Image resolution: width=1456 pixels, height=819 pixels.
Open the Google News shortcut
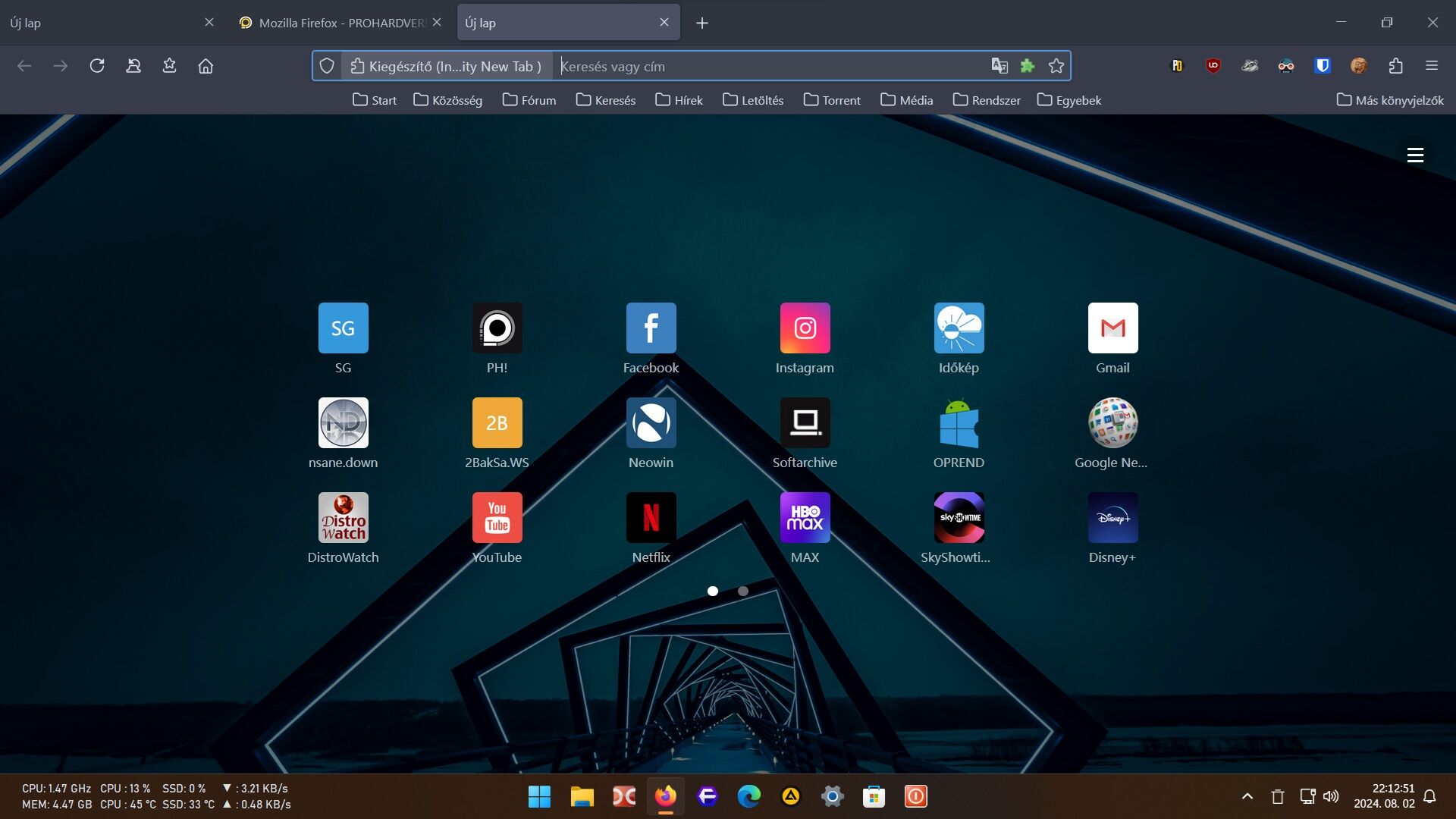pyautogui.click(x=1112, y=423)
